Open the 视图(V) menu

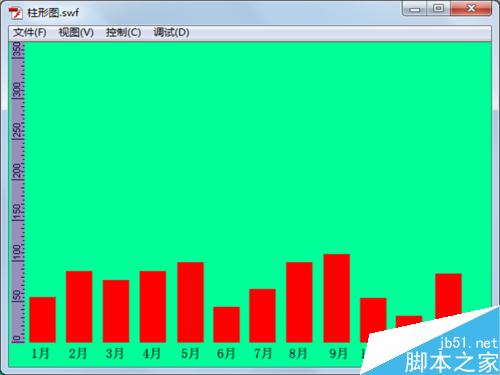click(x=76, y=33)
